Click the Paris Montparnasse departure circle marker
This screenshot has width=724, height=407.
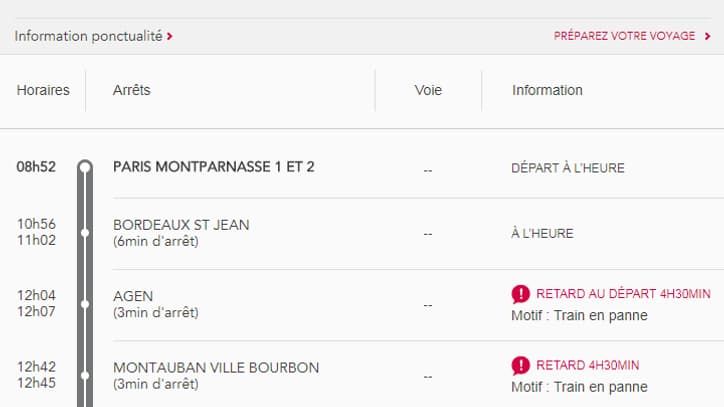(85, 167)
